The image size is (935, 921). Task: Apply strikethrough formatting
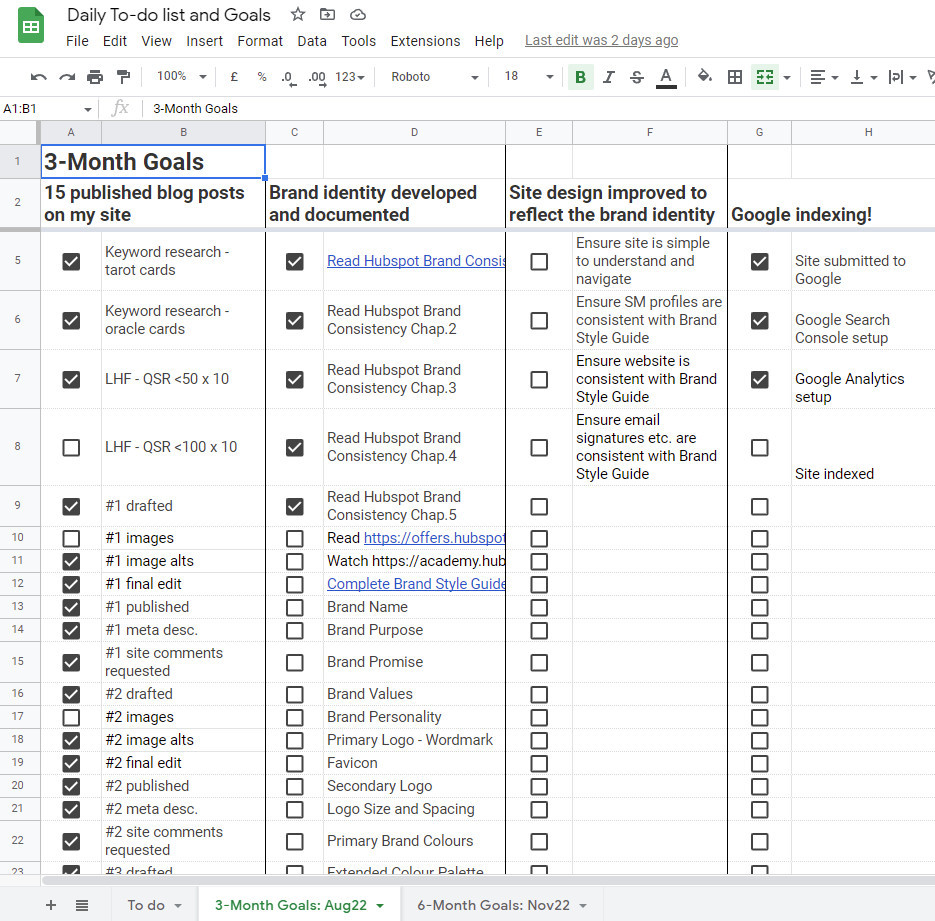(x=636, y=77)
